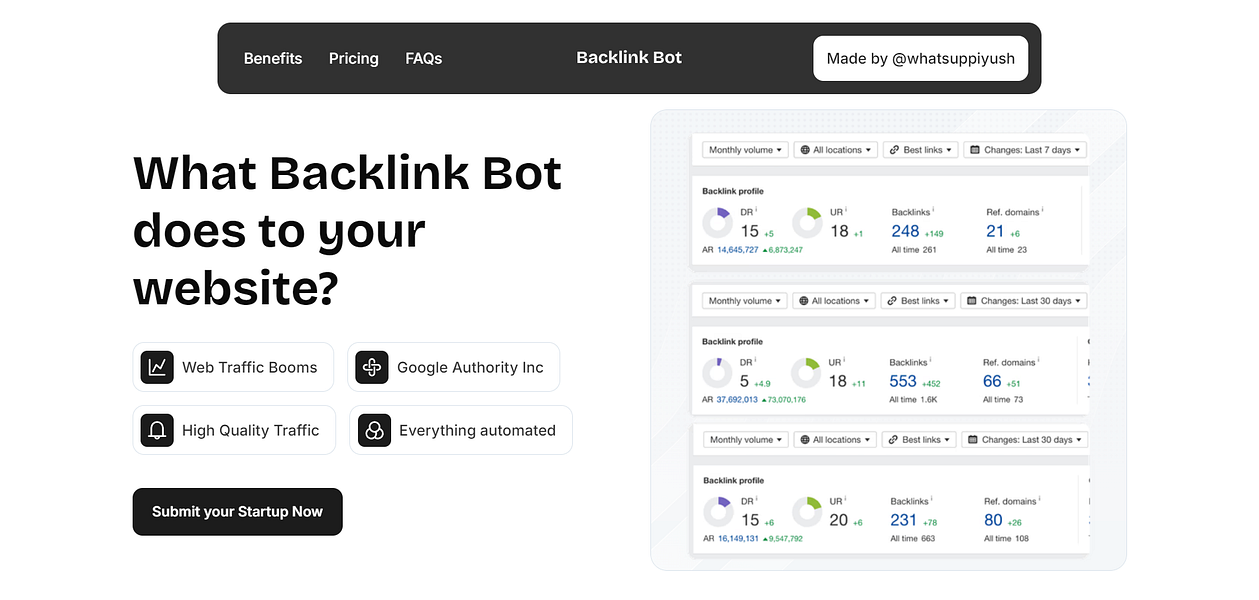Viewport: 1259px width, 600px height.
Task: Select Benefits in the navigation bar
Action: point(272,58)
